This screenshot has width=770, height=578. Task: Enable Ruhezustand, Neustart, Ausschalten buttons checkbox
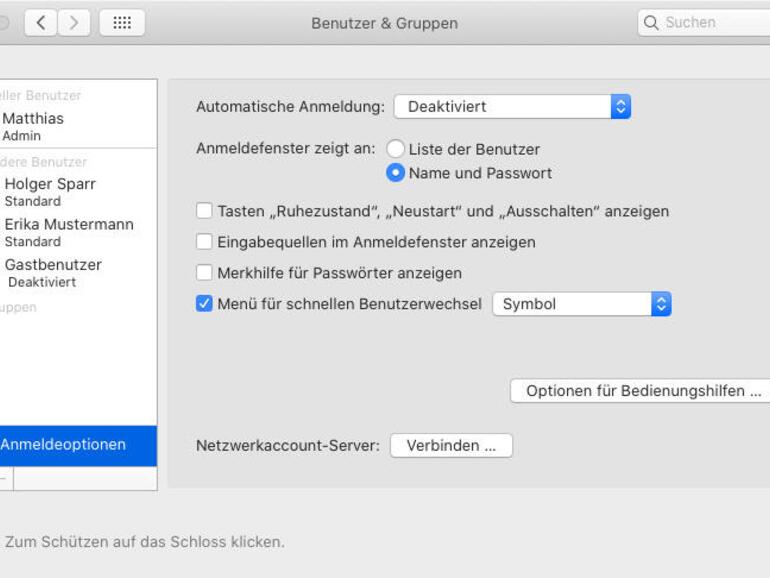point(204,211)
